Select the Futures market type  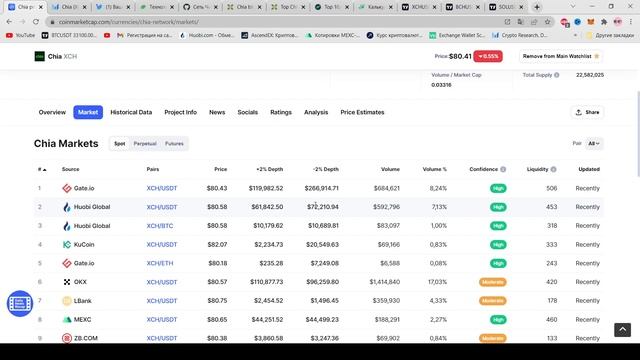tap(174, 144)
